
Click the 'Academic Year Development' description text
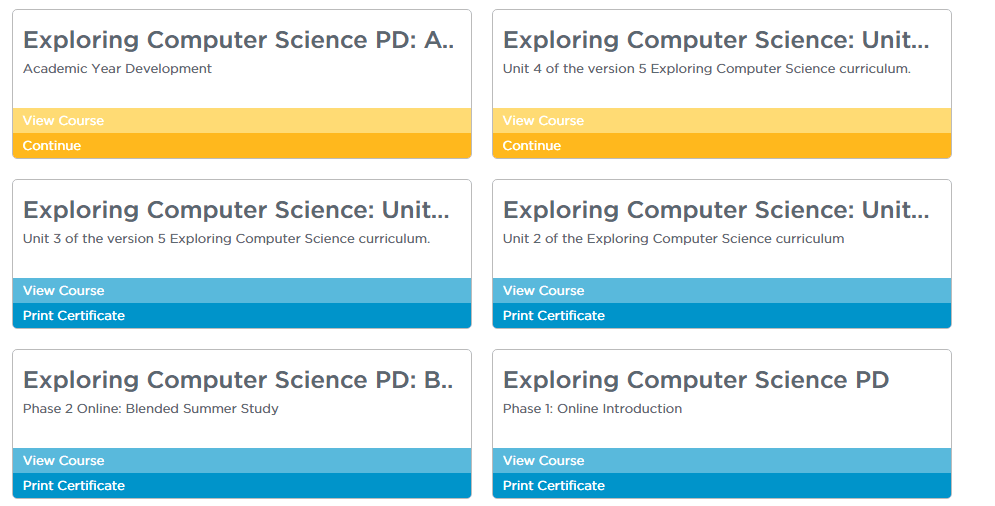[117, 69]
